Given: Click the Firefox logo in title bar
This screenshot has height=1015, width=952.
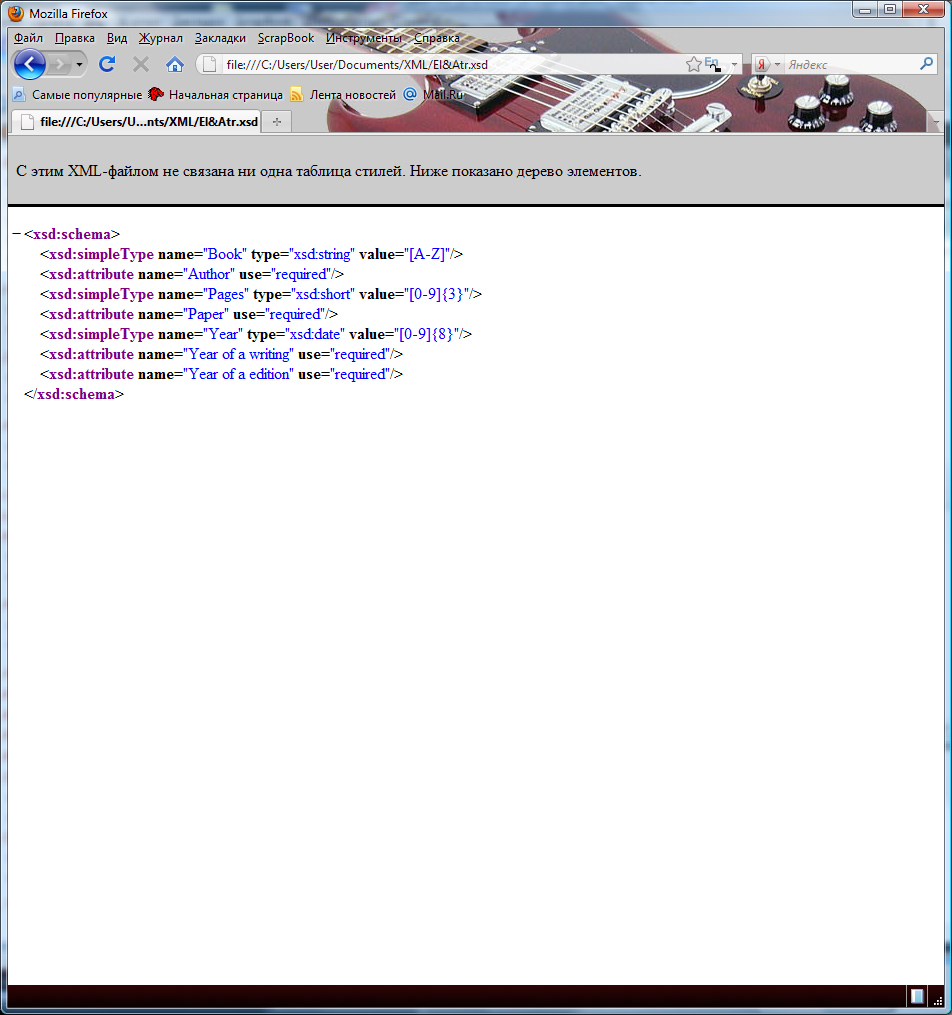Looking at the screenshot, I should click(x=16, y=13).
